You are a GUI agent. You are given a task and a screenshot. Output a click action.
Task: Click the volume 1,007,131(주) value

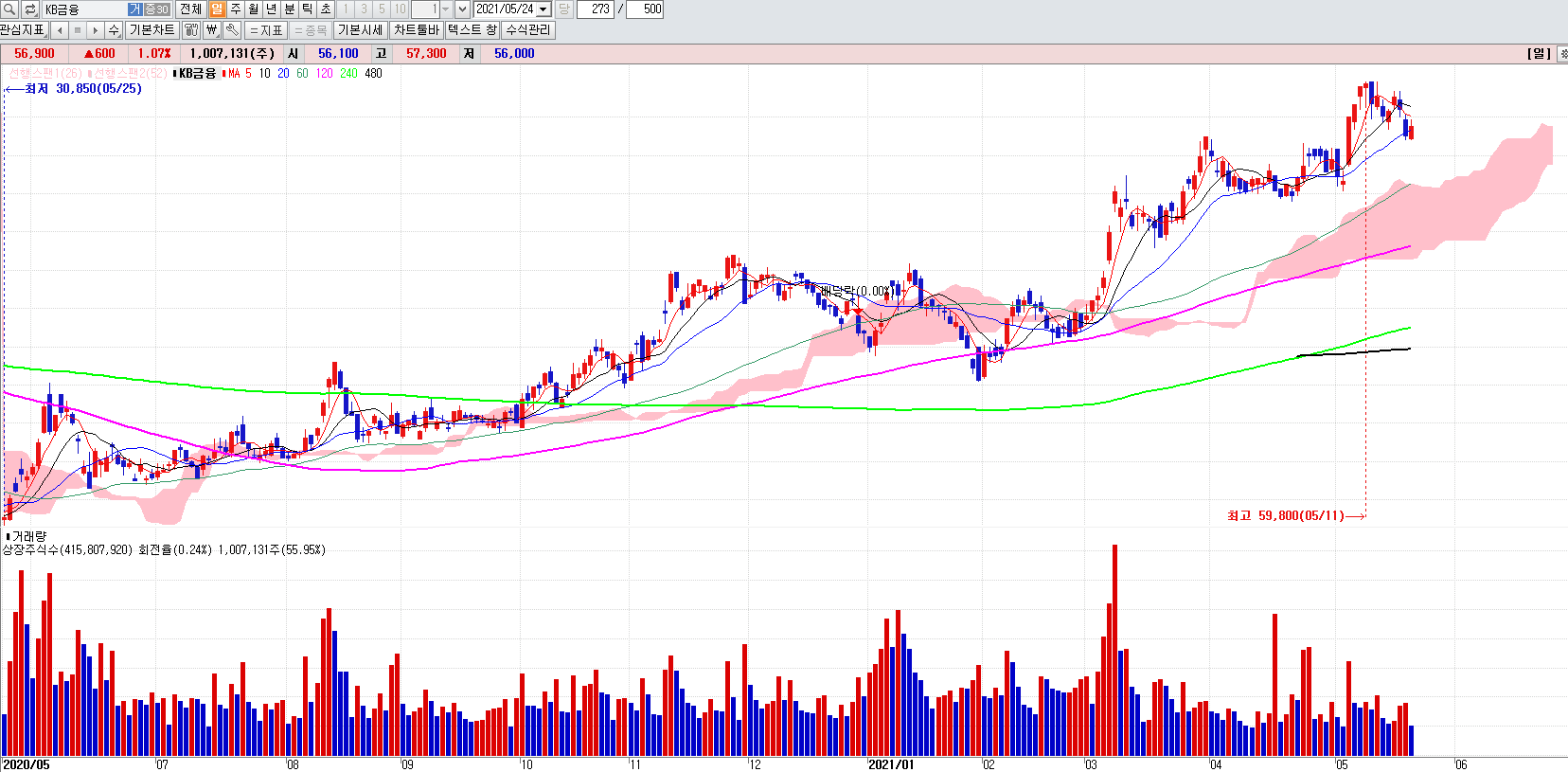tap(232, 54)
